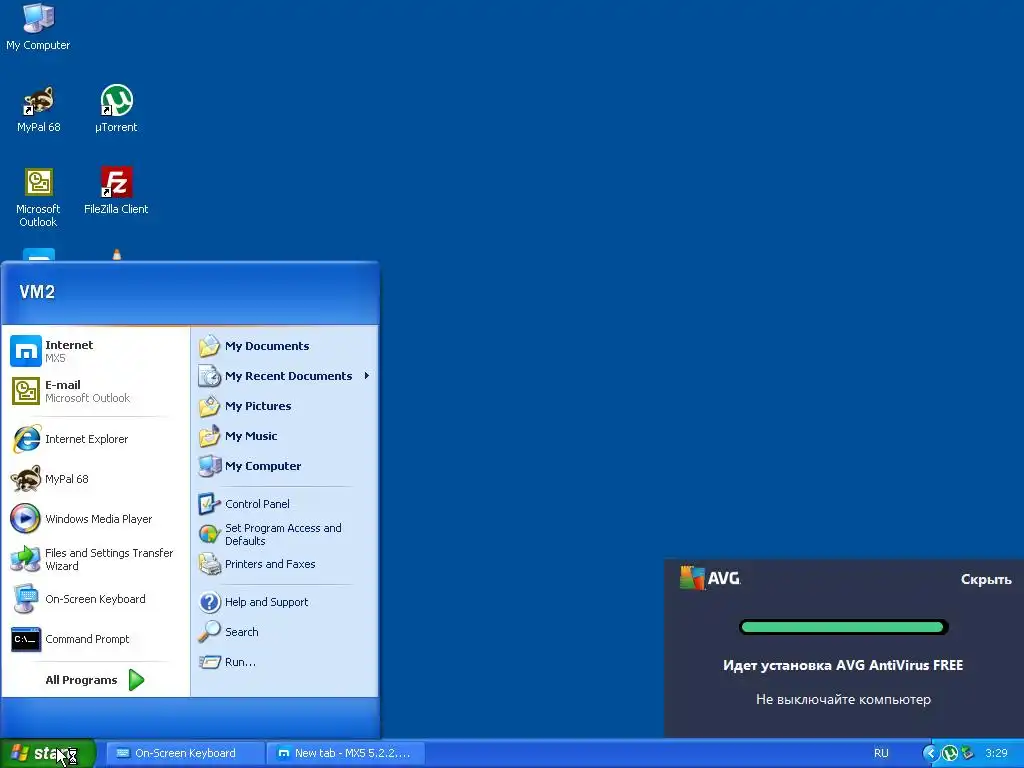
Task: Click the AVG installation progress bar
Action: (x=843, y=627)
